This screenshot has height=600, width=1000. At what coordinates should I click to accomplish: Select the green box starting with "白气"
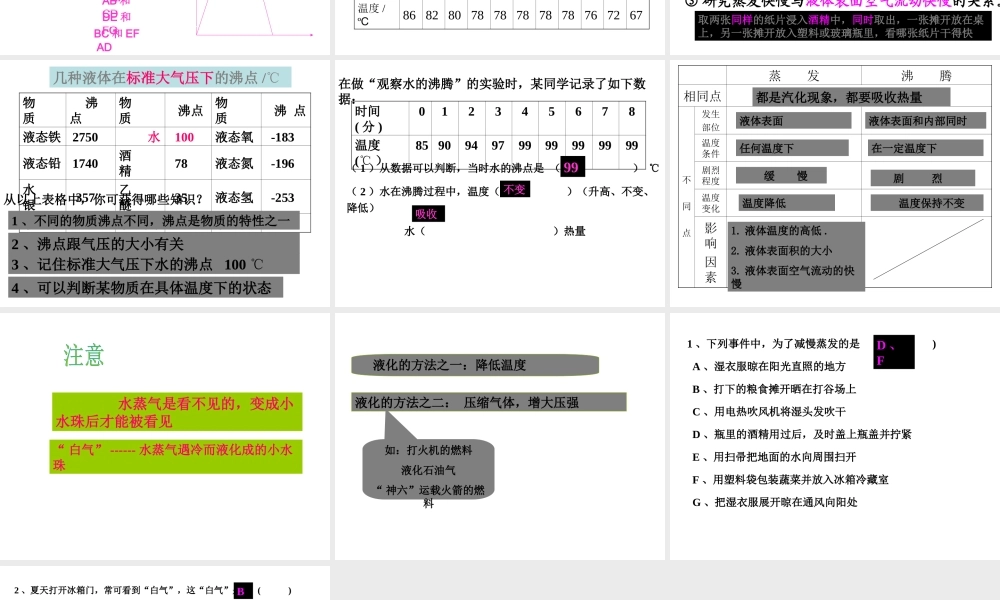(x=176, y=457)
